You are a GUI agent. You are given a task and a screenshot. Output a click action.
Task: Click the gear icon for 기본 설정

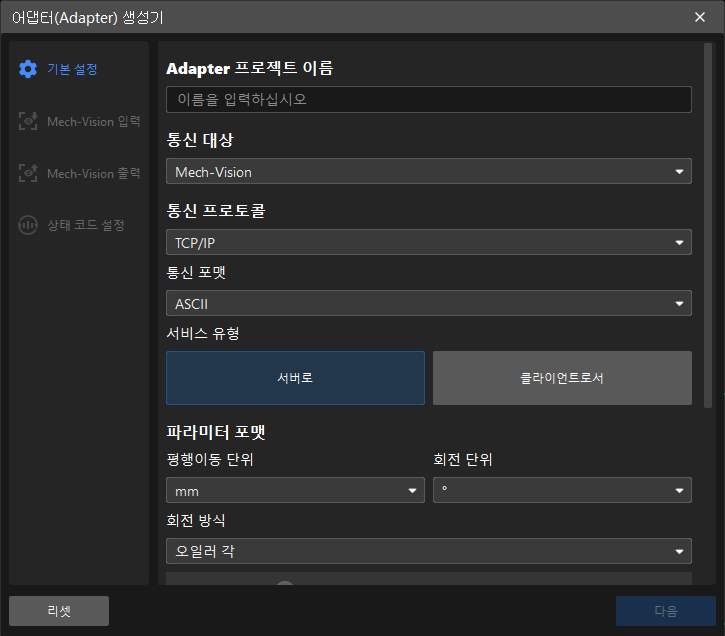click(x=28, y=69)
